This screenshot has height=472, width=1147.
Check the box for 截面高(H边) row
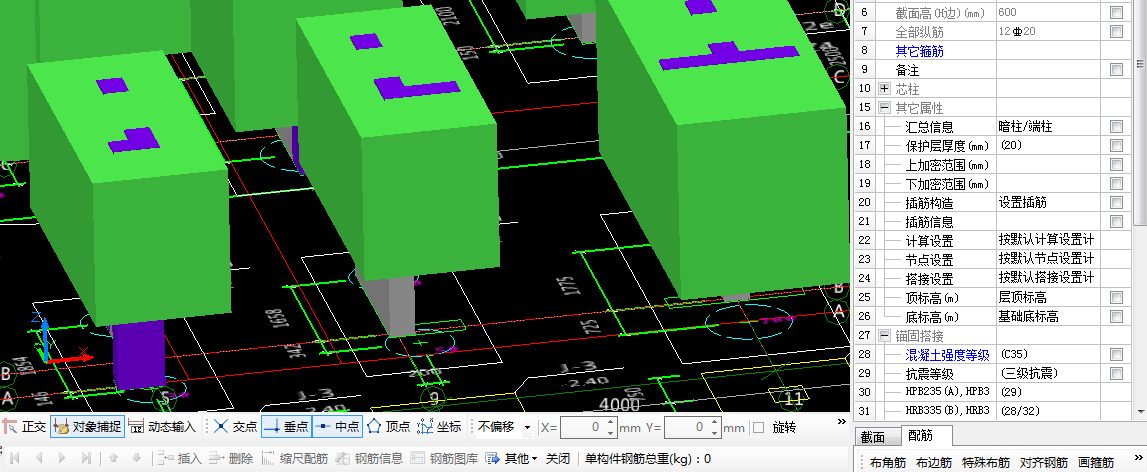(1116, 12)
